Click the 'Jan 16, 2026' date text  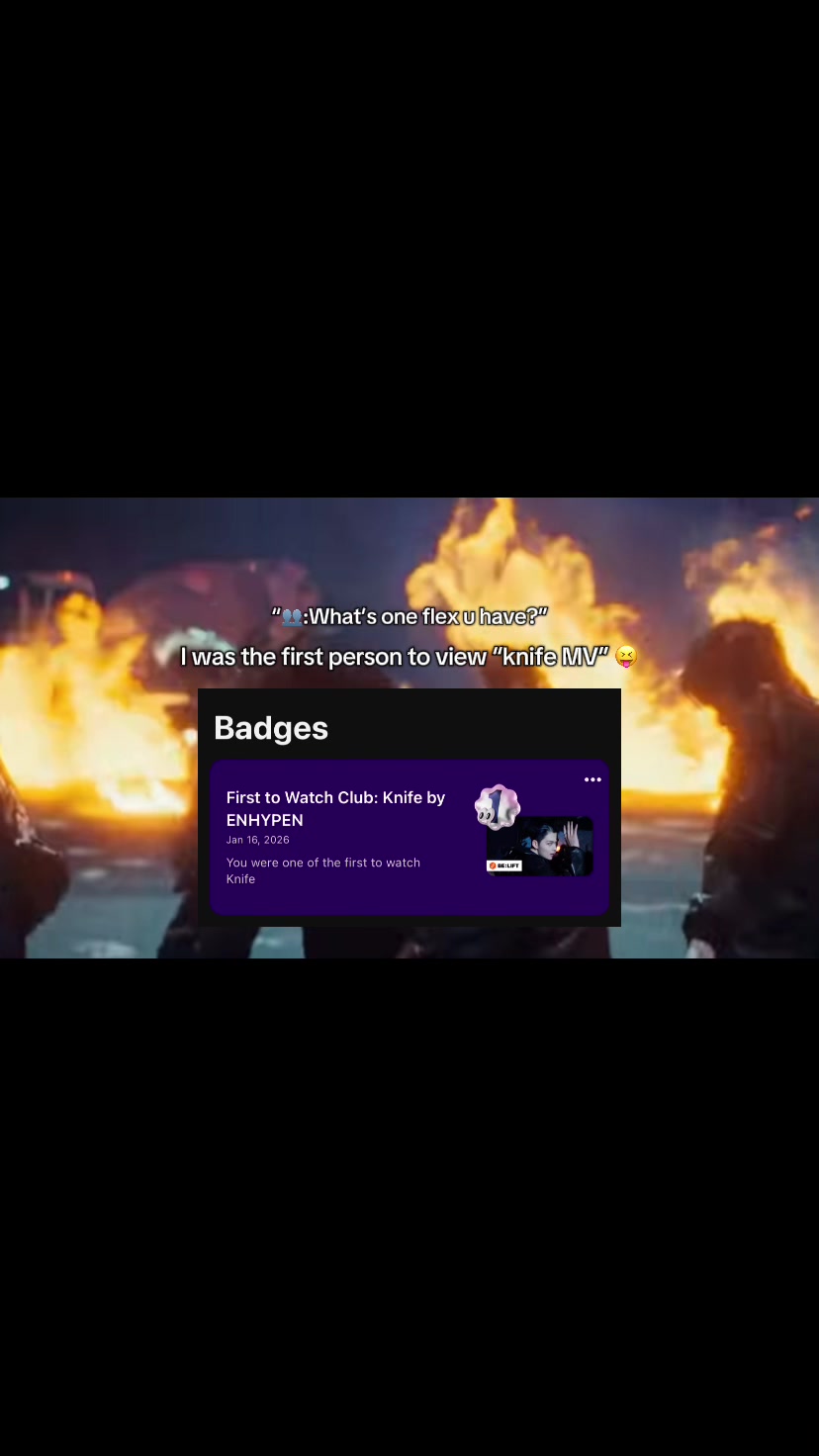pyautogui.click(x=257, y=840)
